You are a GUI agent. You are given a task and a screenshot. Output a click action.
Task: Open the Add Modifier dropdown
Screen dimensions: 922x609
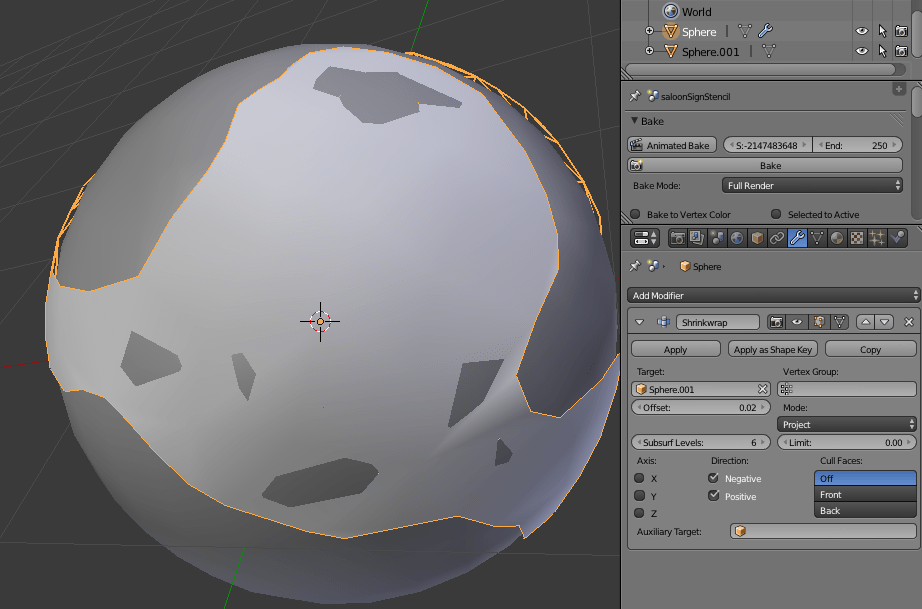coord(770,295)
